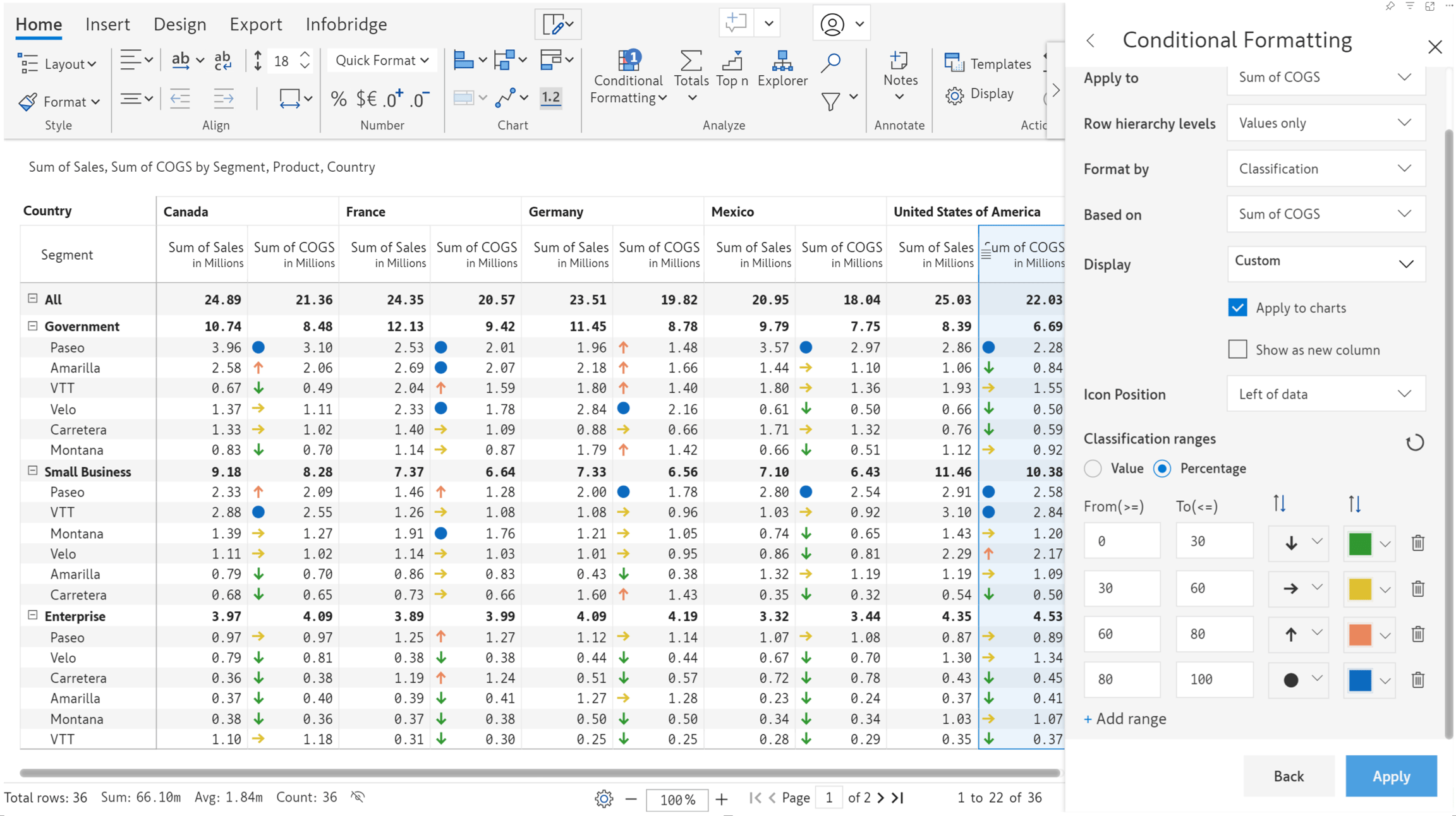
Task: Collapse the Government segment rows
Action: (33, 326)
